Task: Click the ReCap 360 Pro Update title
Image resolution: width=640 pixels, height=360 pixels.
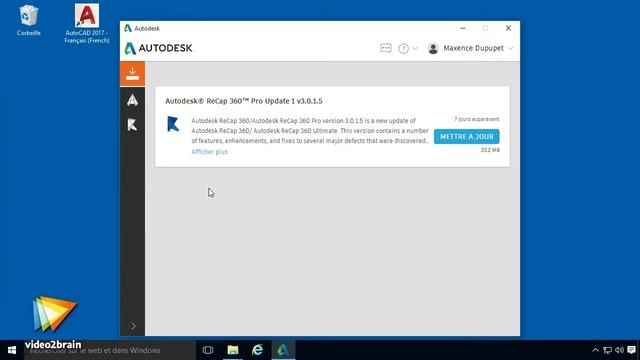Action: tap(244, 101)
